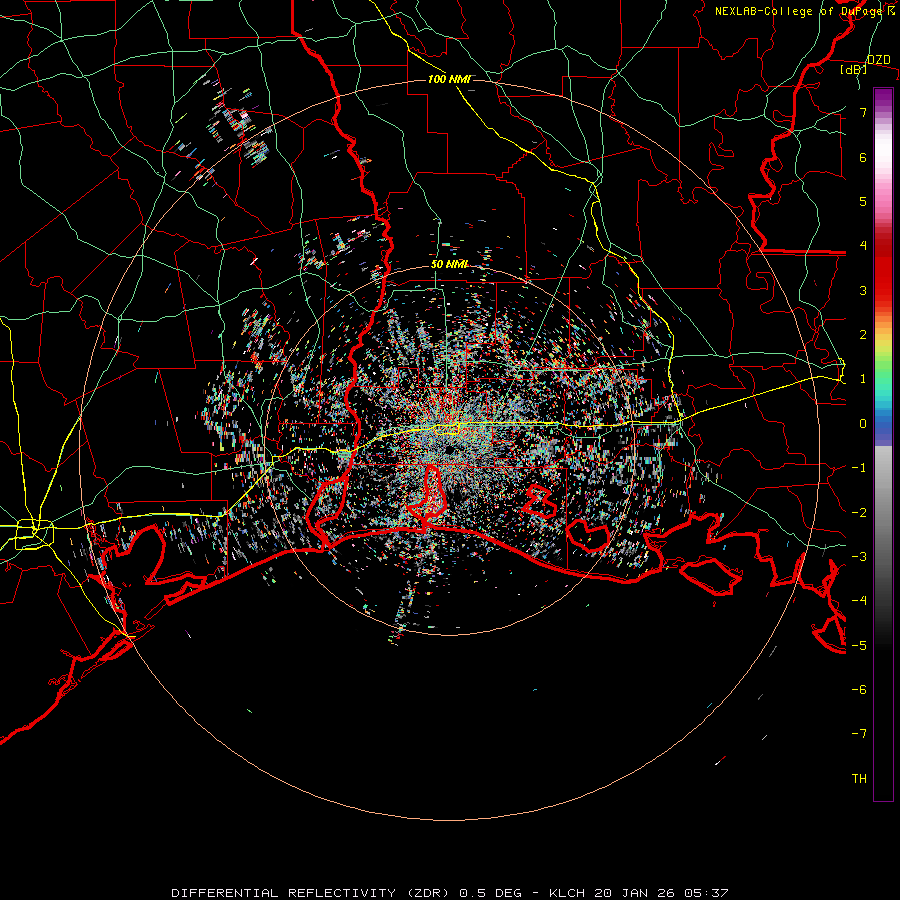900x900 pixels.
Task: Click the "3" scale value label
Action: click(x=863, y=290)
